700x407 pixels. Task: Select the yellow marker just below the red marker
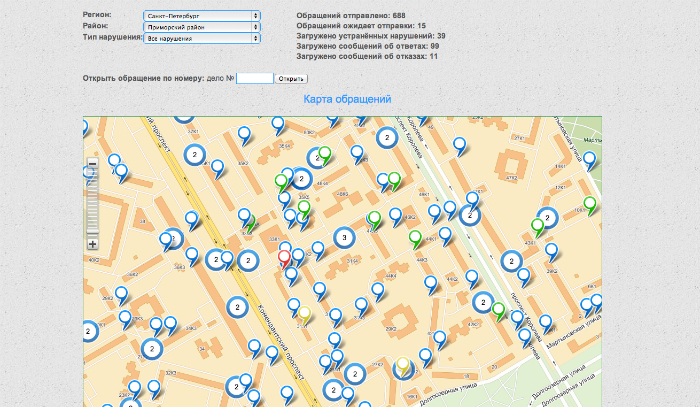pos(304,313)
